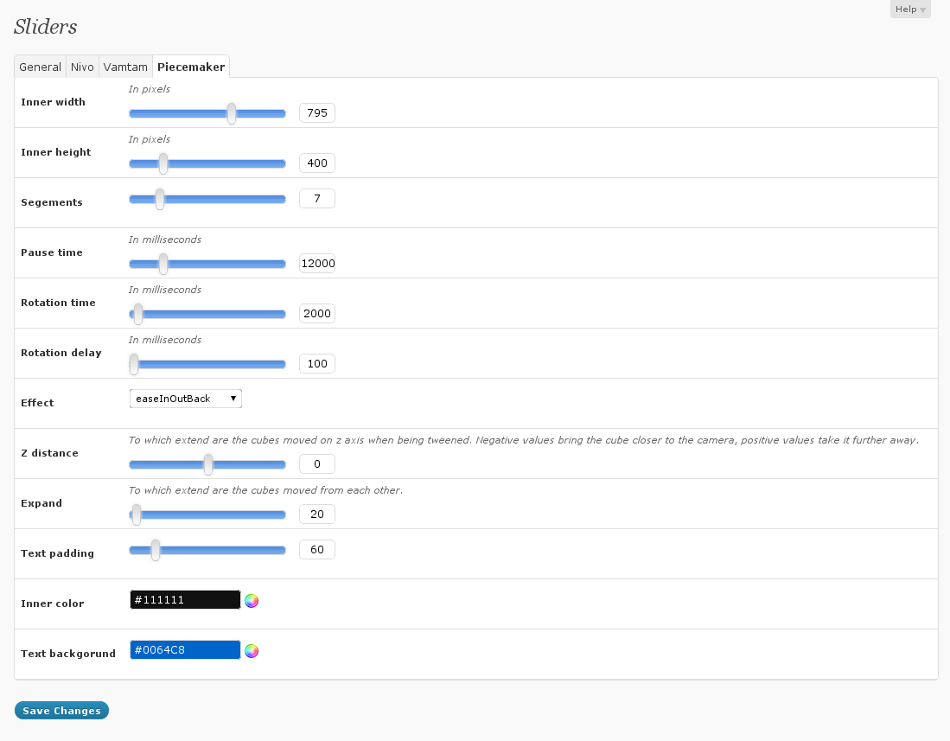This screenshot has height=741, width=950.
Task: Switch to the Nivo tab
Action: pyautogui.click(x=82, y=67)
